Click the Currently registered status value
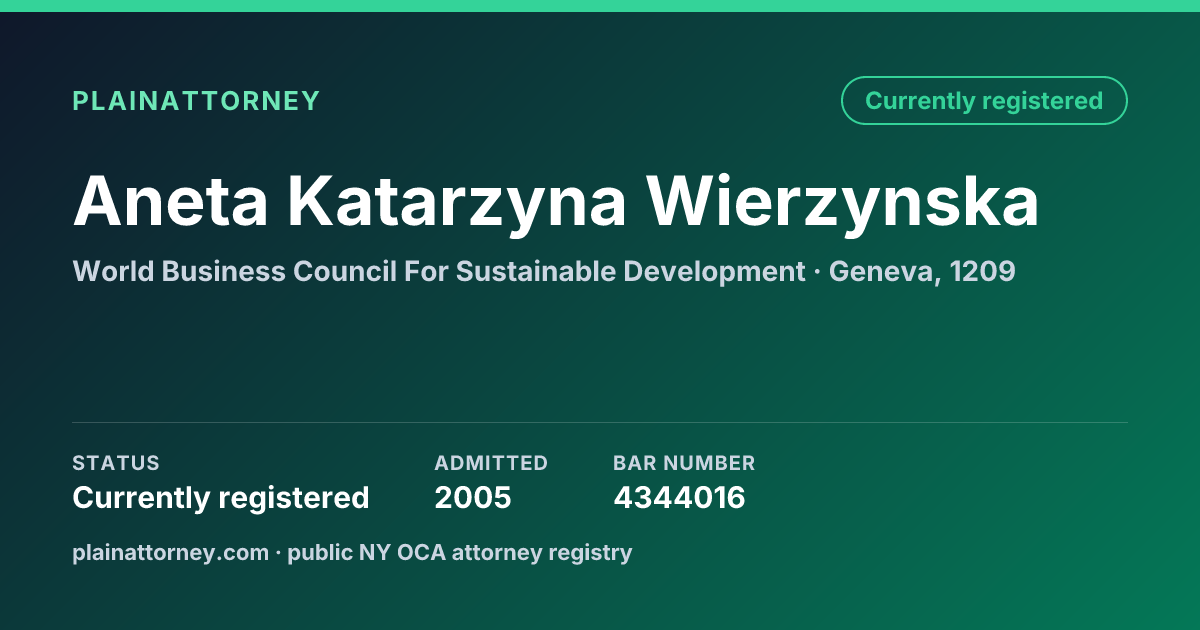This screenshot has height=630, width=1200. click(221, 498)
